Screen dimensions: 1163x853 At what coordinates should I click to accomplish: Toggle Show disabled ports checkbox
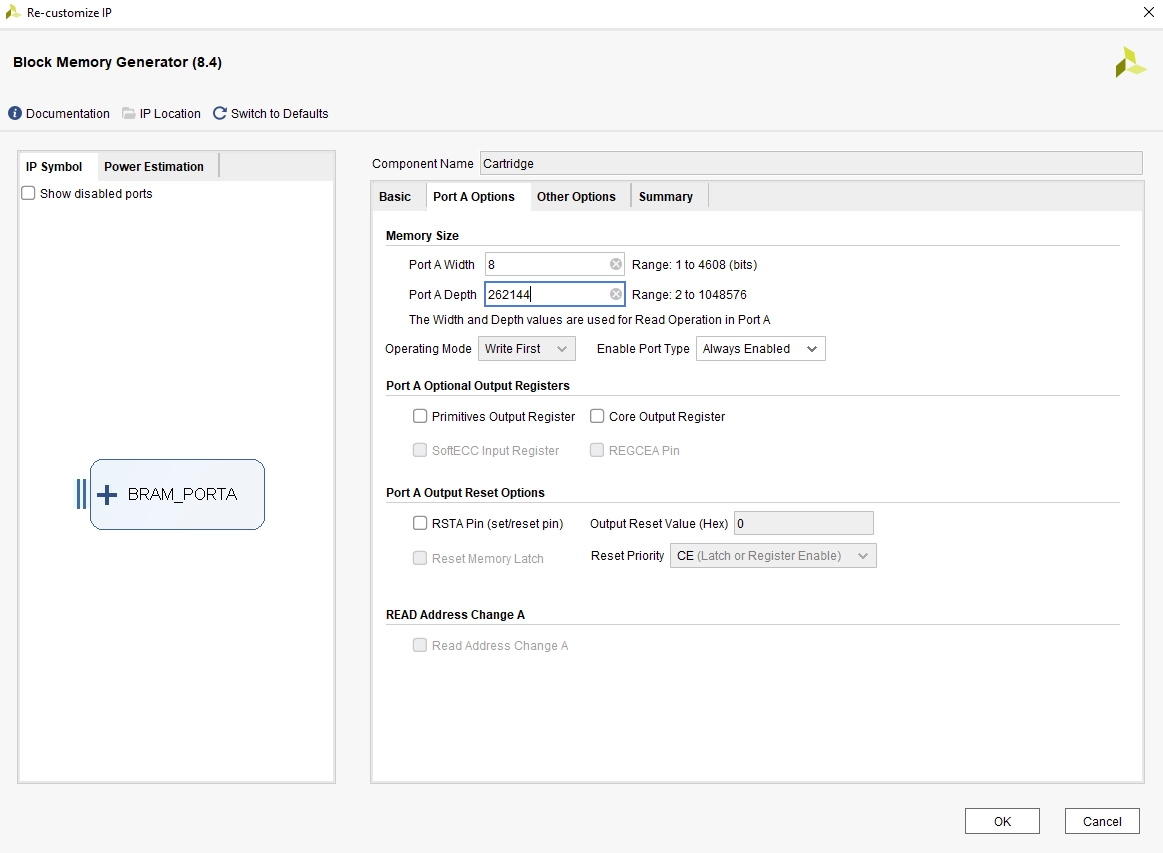point(28,194)
